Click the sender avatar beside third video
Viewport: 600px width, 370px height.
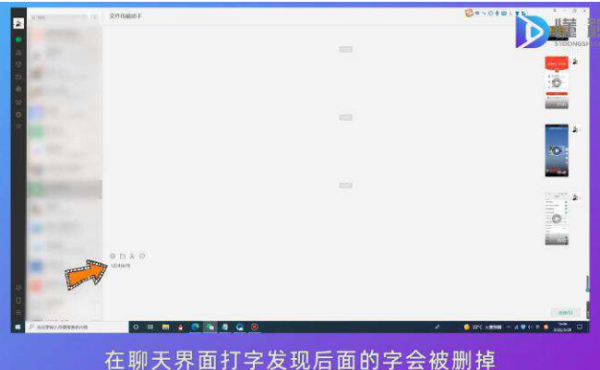point(575,197)
